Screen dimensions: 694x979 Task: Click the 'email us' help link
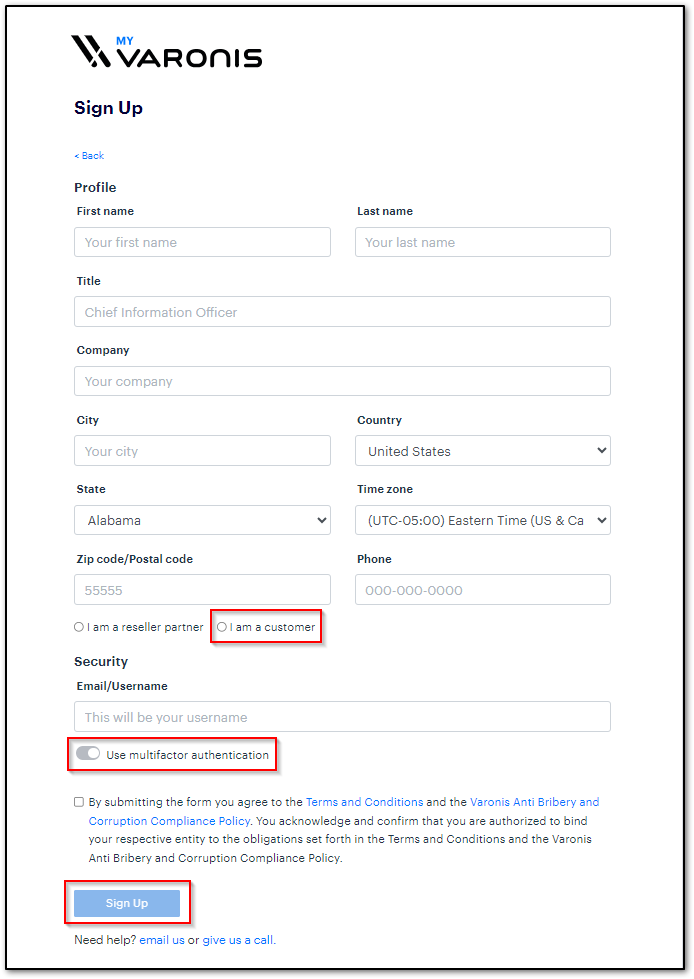tap(161, 940)
